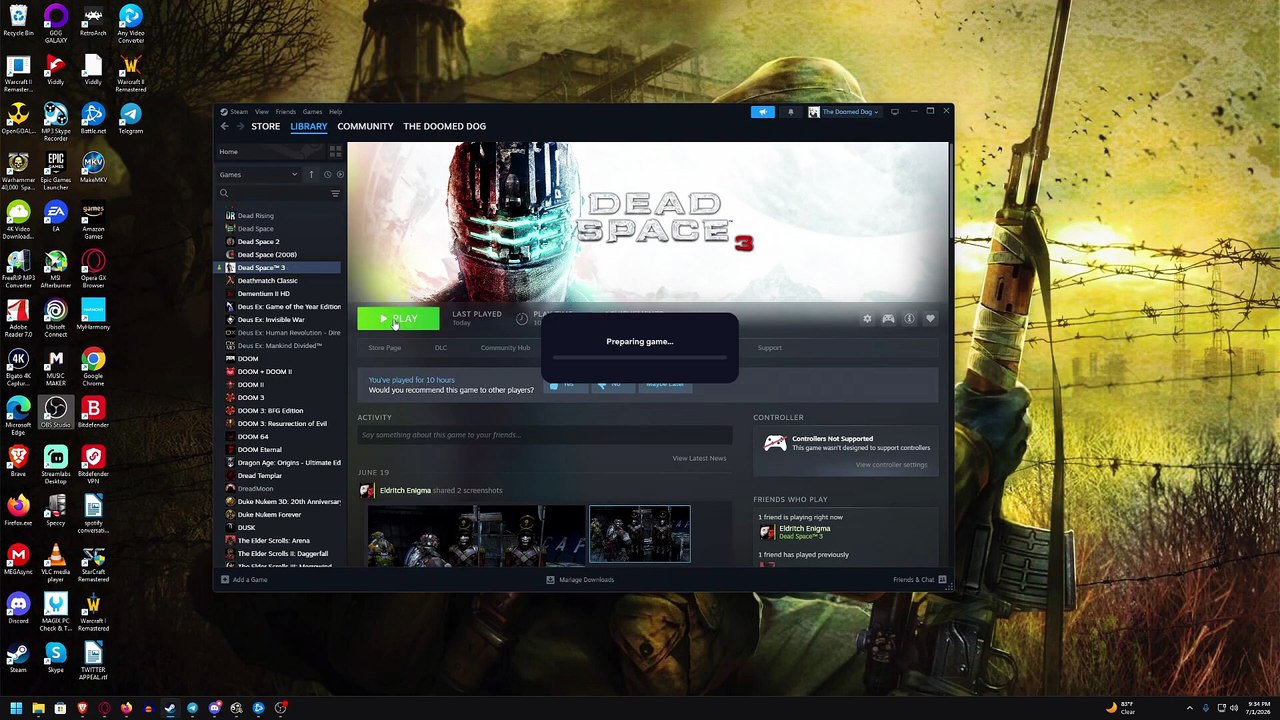The height and width of the screenshot is (720, 1280).
Task: Open notifications bell in Steam
Action: click(x=790, y=112)
